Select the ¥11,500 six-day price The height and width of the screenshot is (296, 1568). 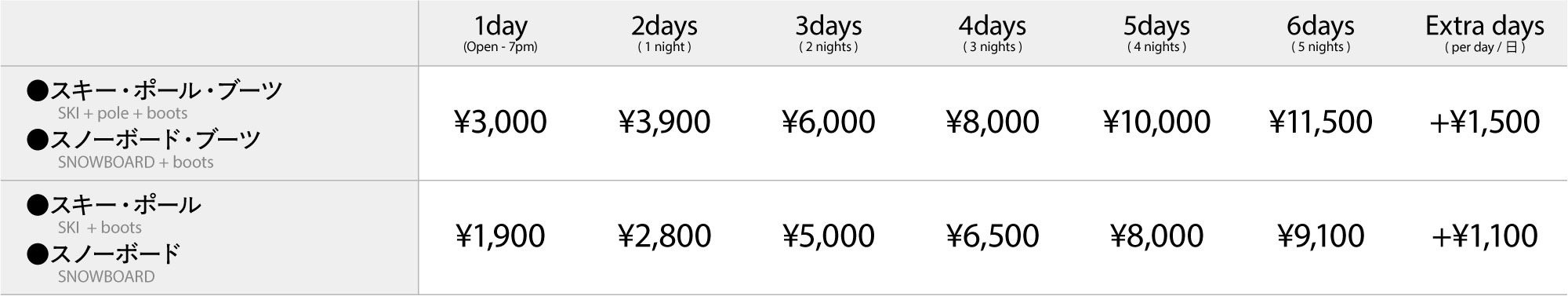click(x=1320, y=122)
